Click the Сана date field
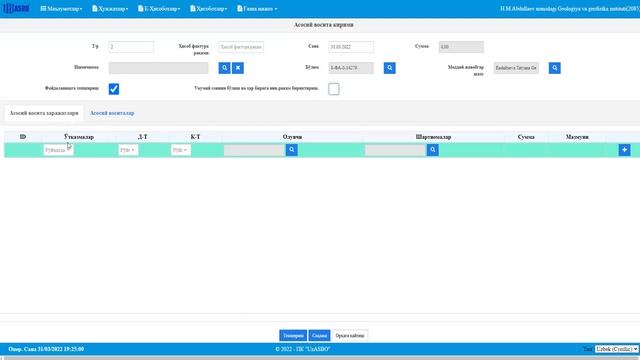640x360 pixels. tap(351, 47)
